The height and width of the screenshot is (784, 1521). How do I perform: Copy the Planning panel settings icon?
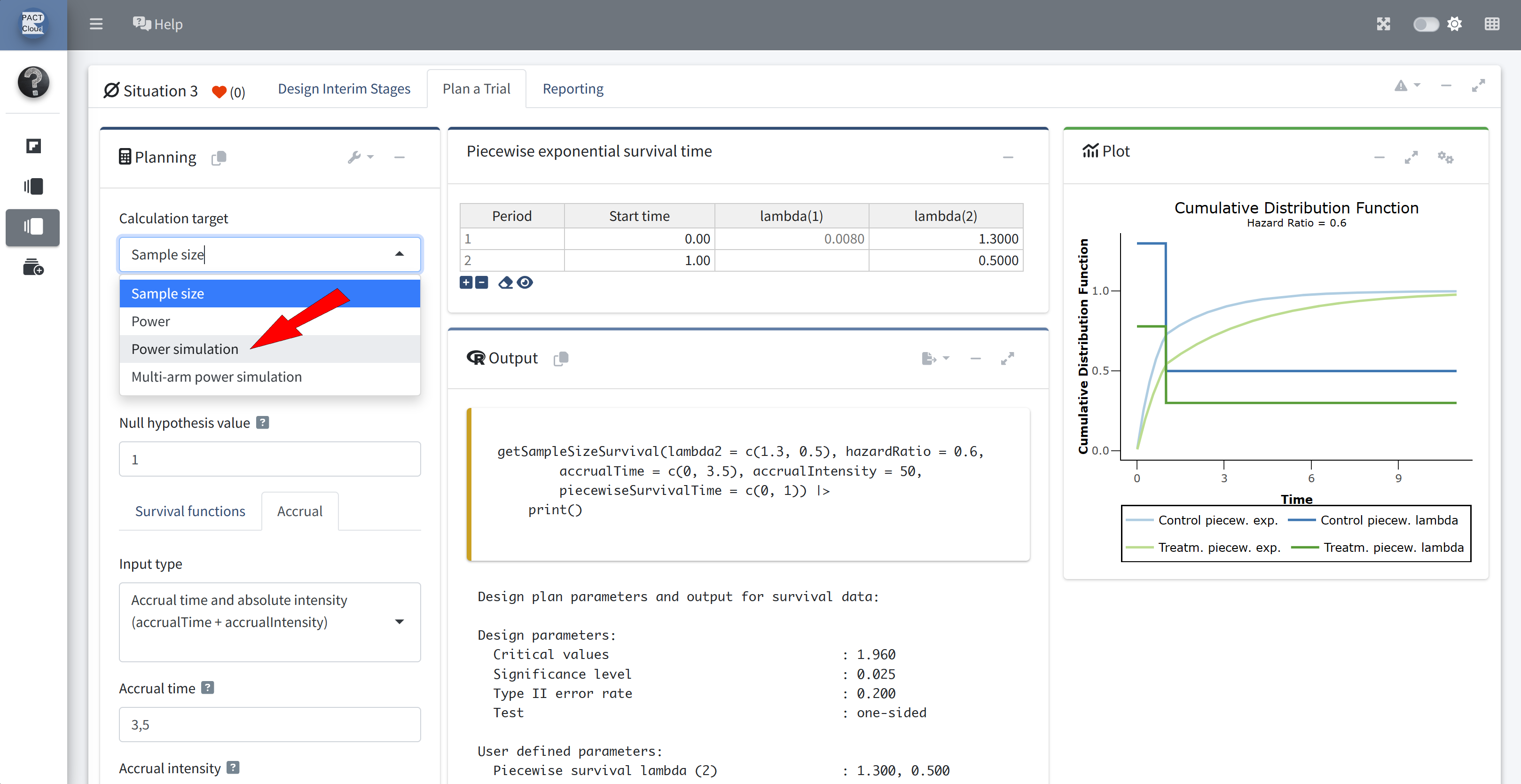pos(219,157)
